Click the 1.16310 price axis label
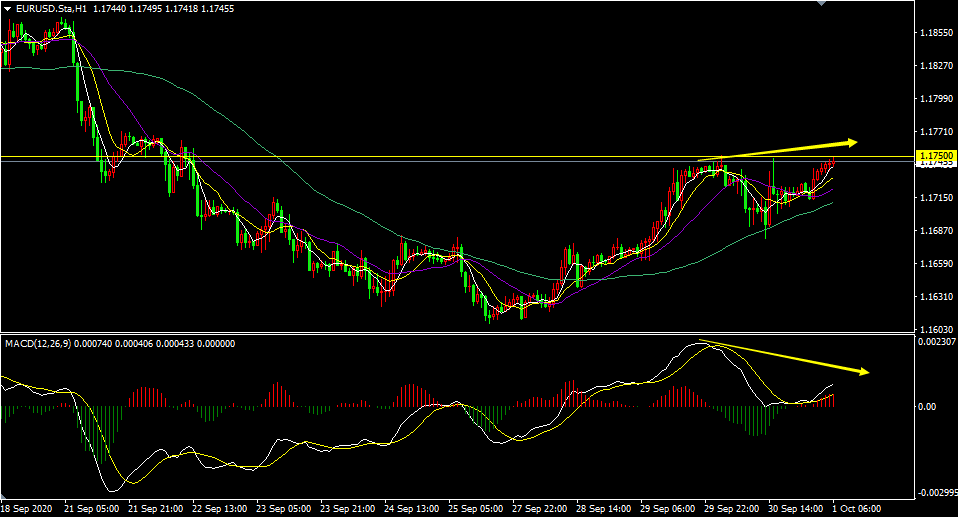Screen dimensions: 958x517 (x=937, y=296)
